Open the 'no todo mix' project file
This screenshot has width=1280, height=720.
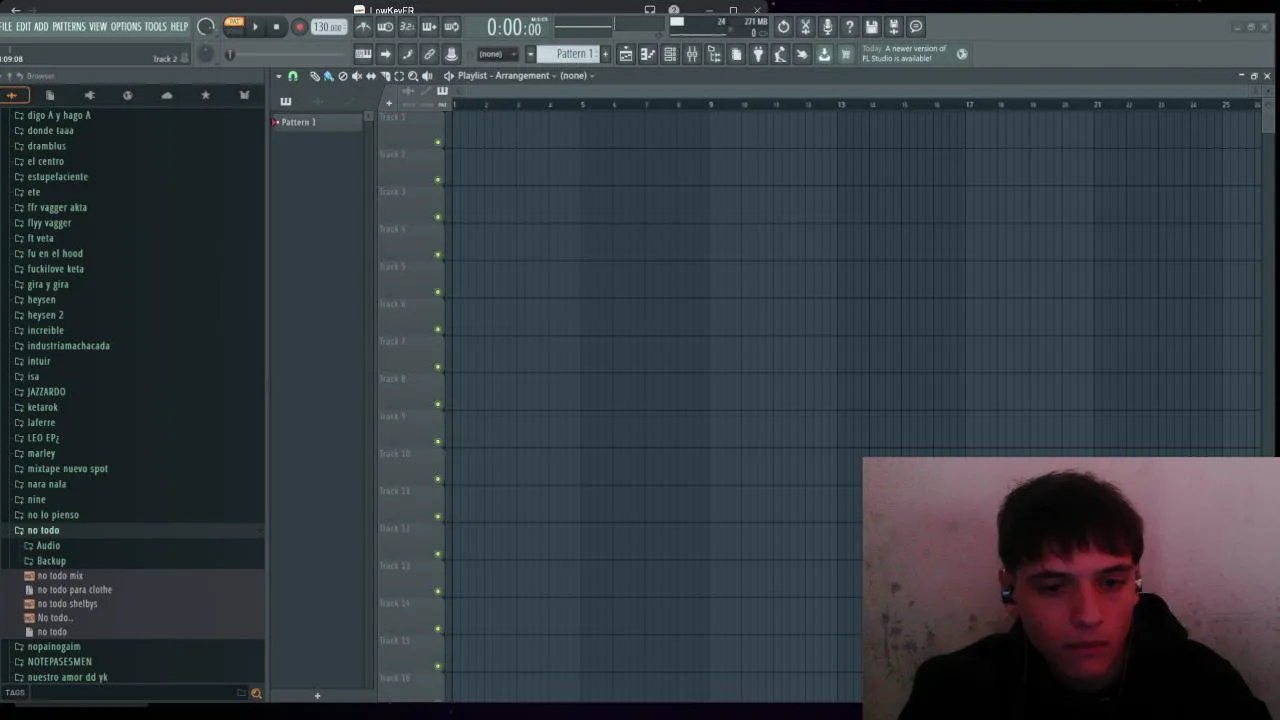click(x=60, y=576)
